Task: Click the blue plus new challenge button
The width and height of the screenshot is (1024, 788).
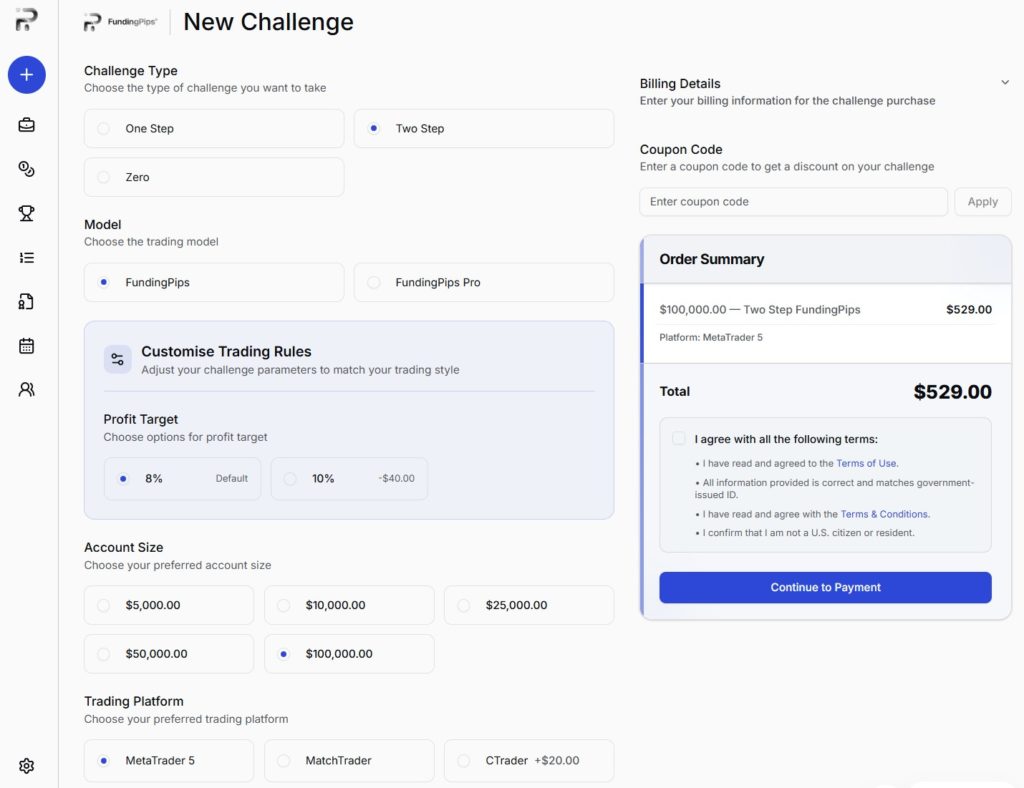Action: pos(27,74)
